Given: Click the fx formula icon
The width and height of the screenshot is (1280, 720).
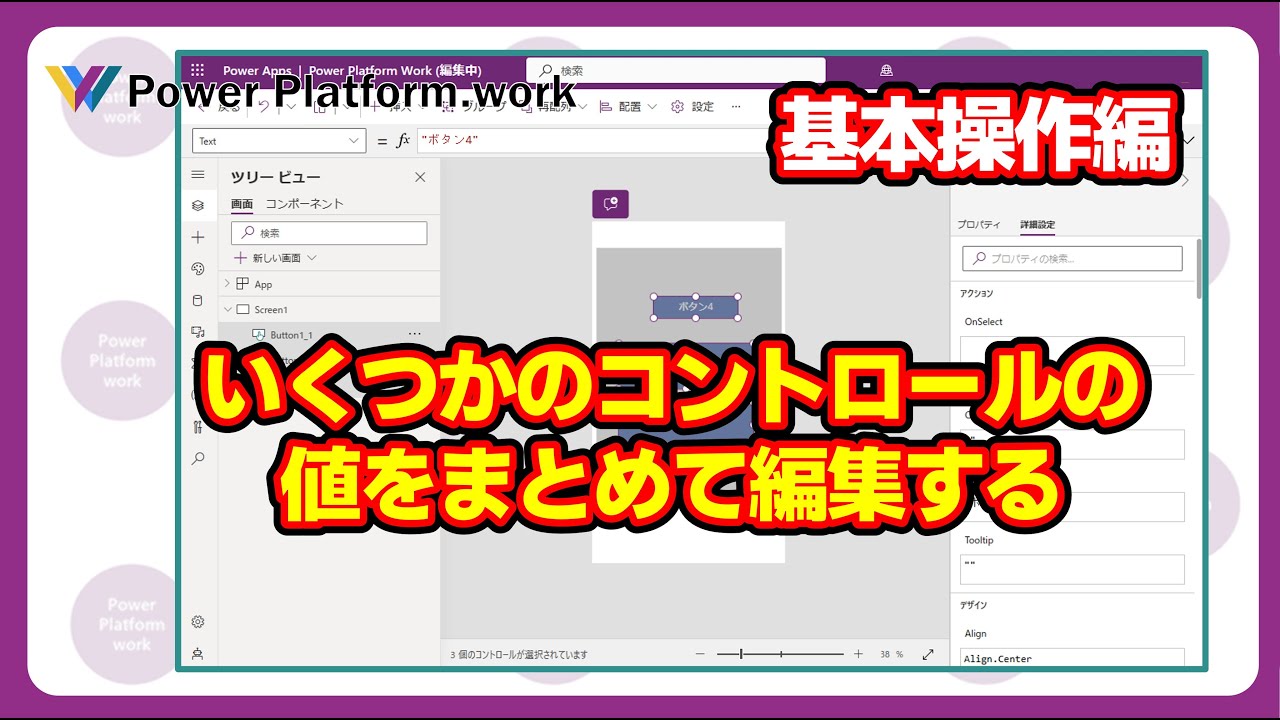Looking at the screenshot, I should [403, 141].
